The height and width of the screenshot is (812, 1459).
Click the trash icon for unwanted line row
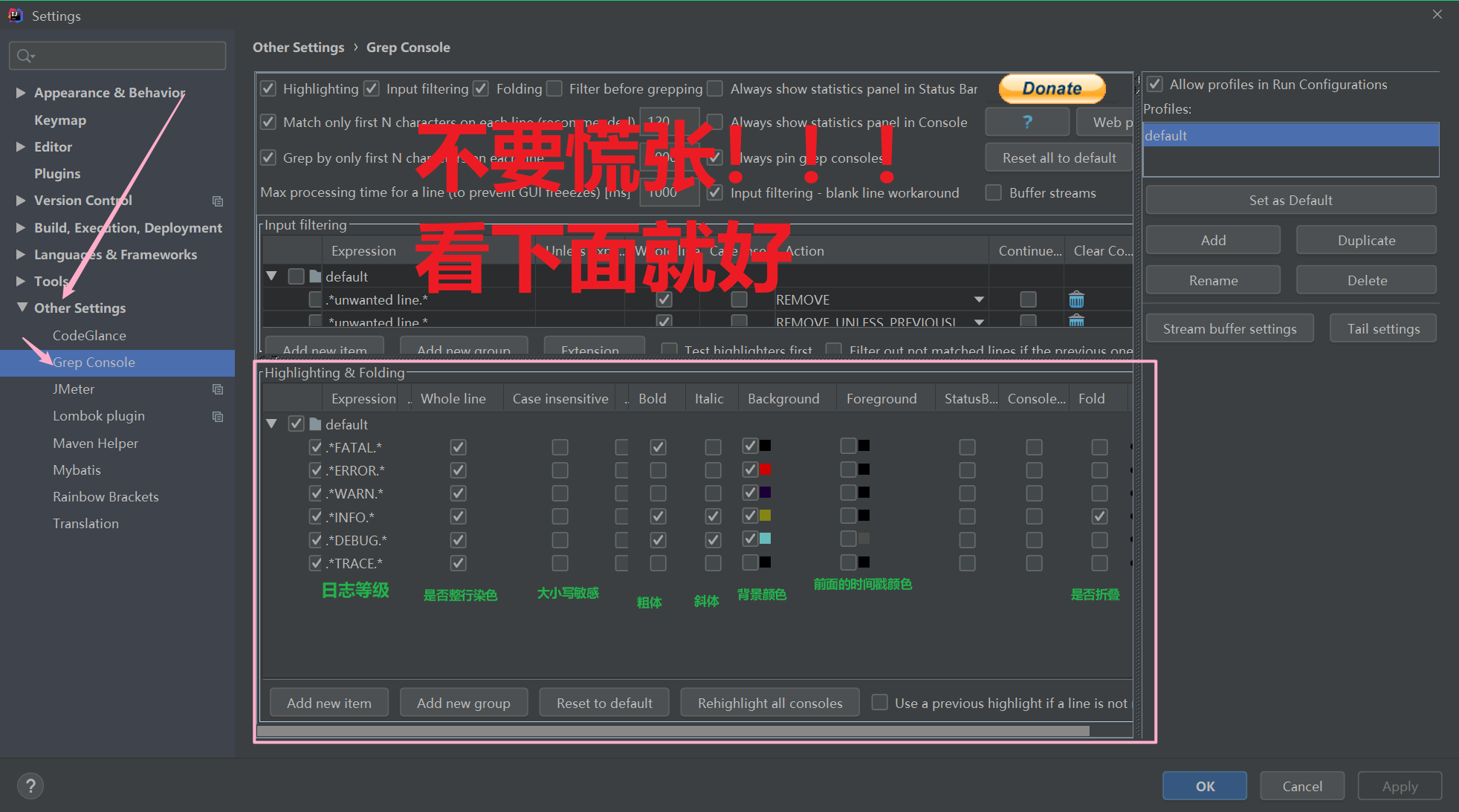click(1076, 299)
